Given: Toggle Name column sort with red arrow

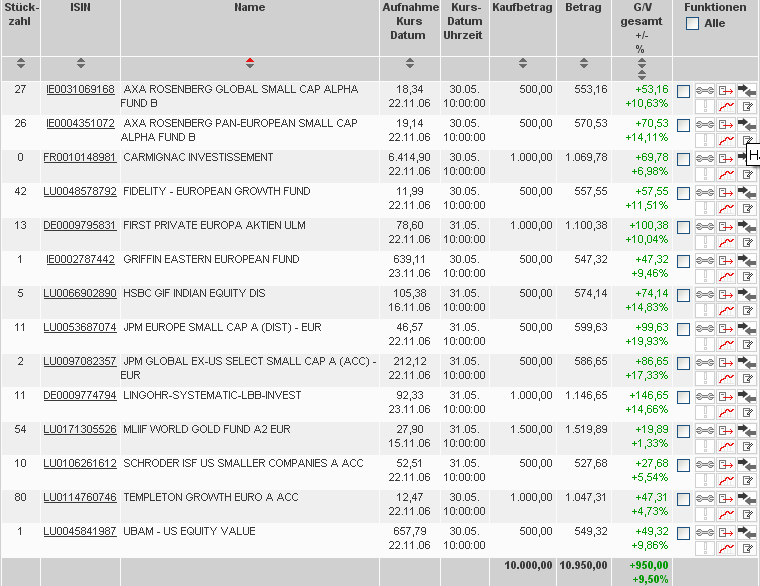Looking at the screenshot, I should (x=250, y=63).
